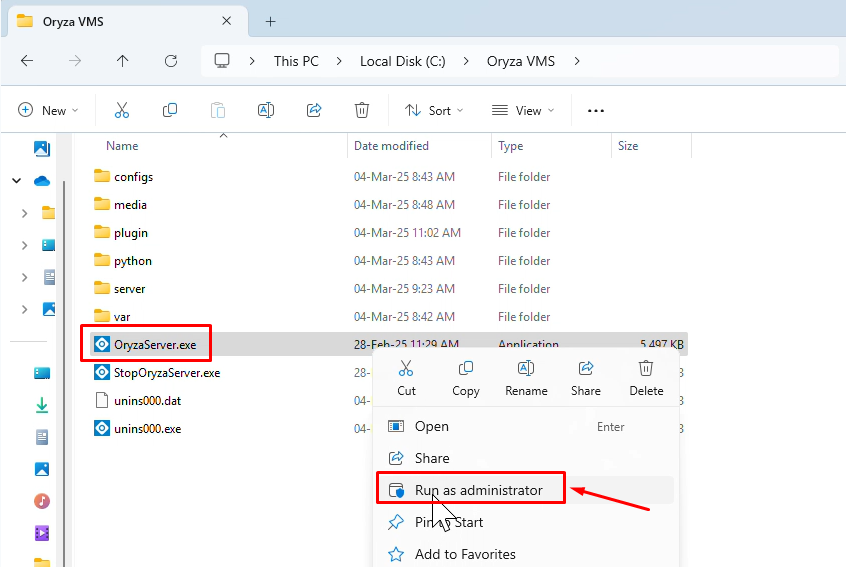
Task: Navigate to This PC breadcrumb
Action: (x=296, y=61)
